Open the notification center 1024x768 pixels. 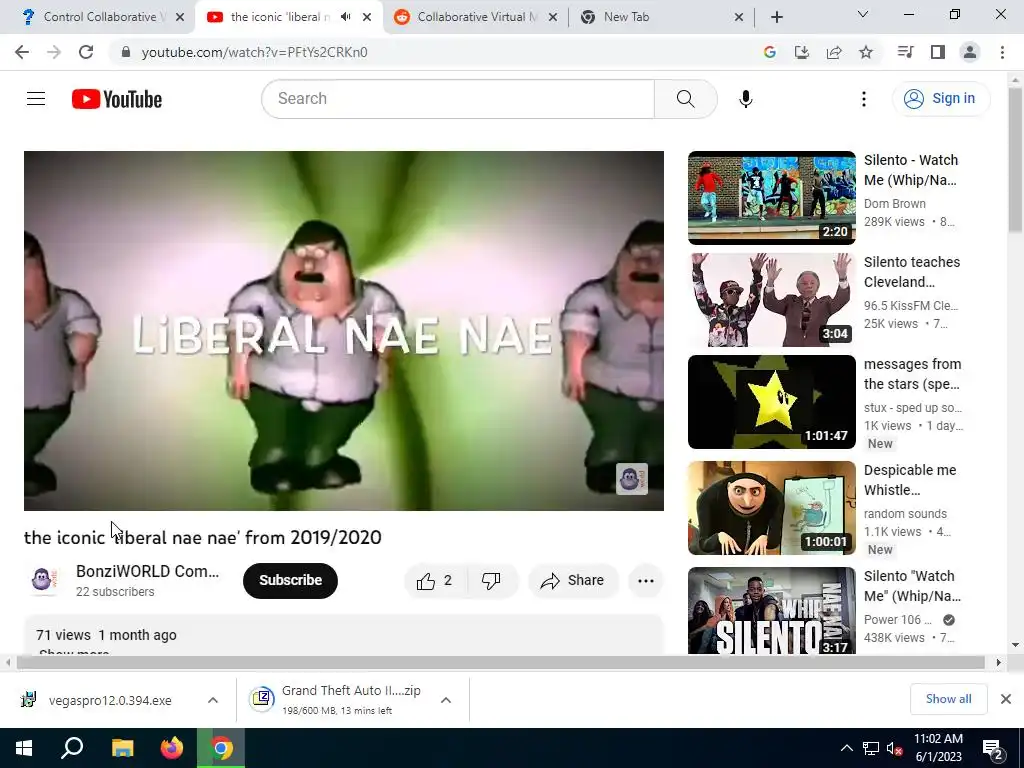click(x=993, y=749)
